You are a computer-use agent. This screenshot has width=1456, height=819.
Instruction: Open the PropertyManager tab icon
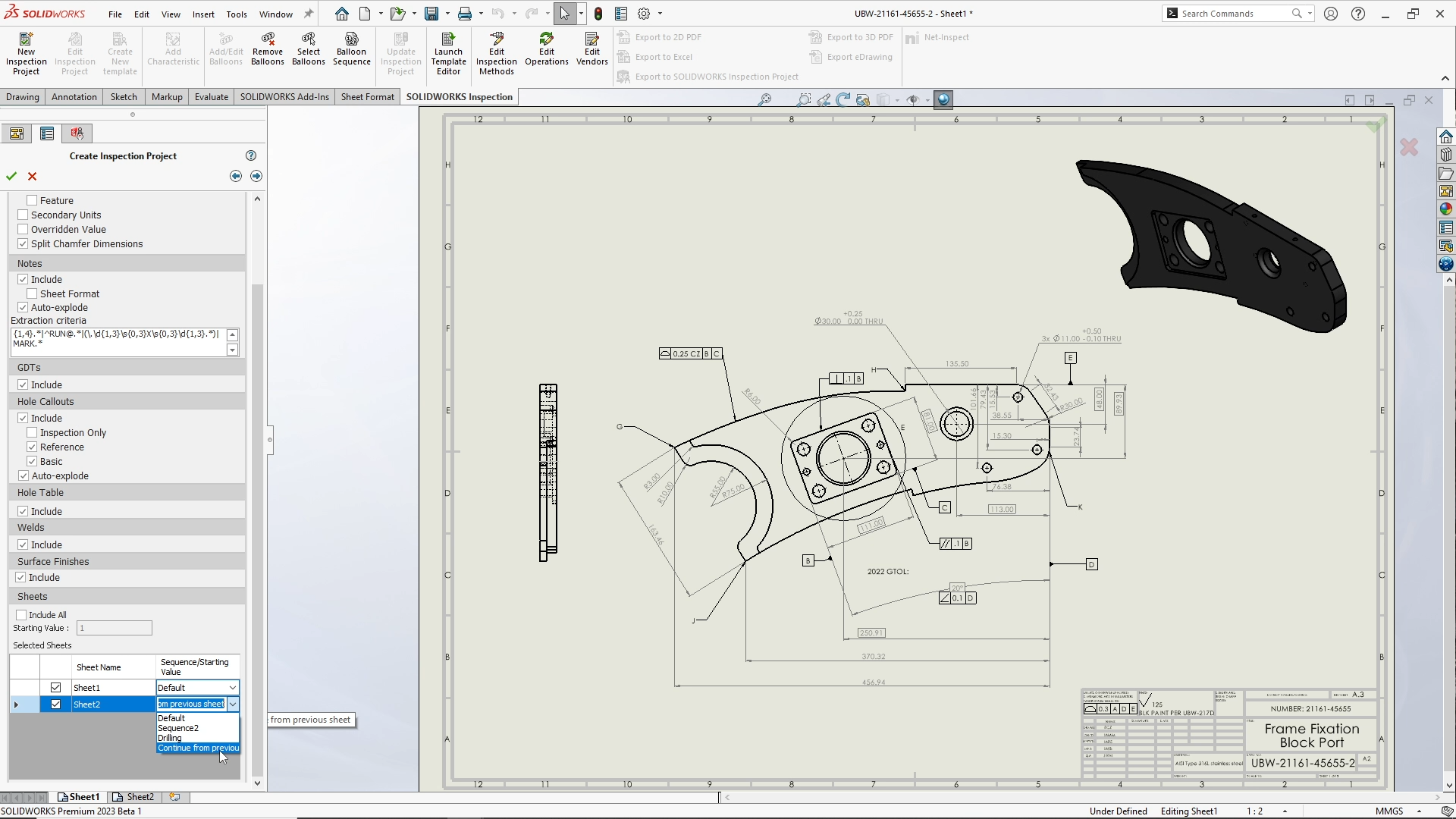[x=47, y=133]
